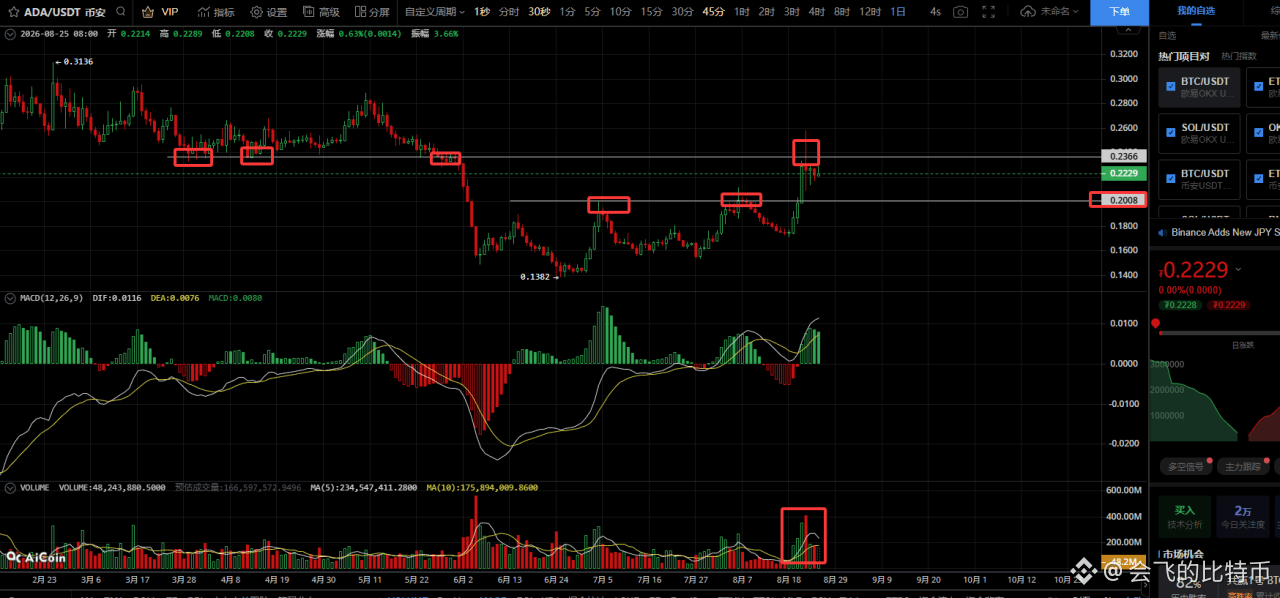1280x598 pixels.
Task: Click the speaker icon beside Binance news
Action: click(1161, 232)
